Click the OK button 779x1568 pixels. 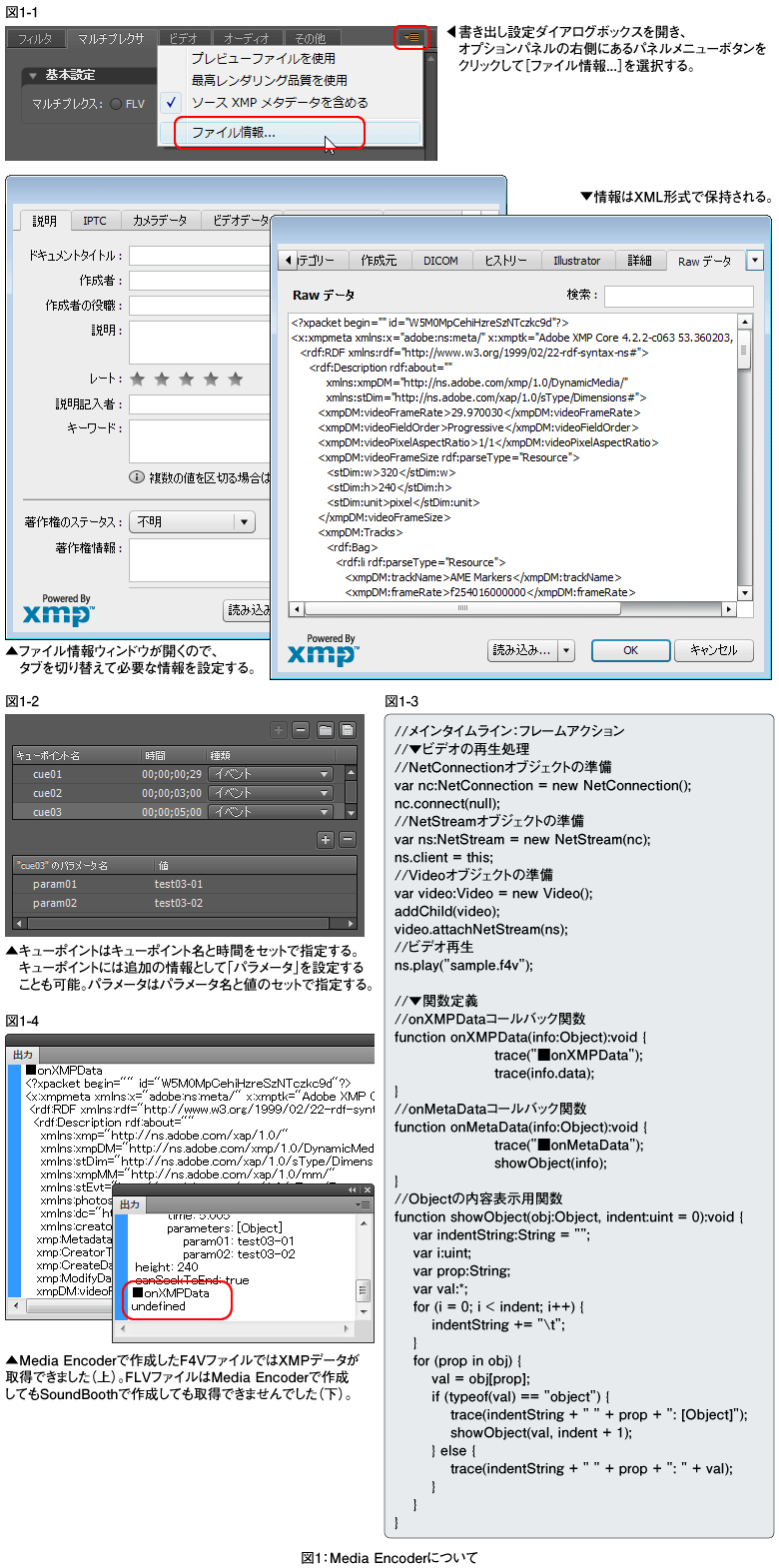click(x=630, y=650)
